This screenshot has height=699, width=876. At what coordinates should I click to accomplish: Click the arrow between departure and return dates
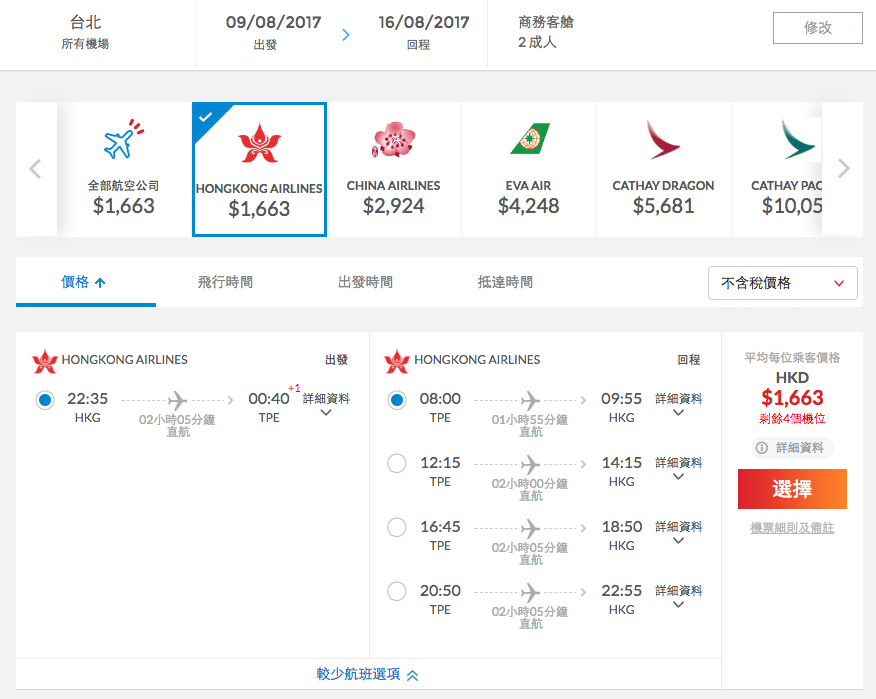click(x=346, y=35)
